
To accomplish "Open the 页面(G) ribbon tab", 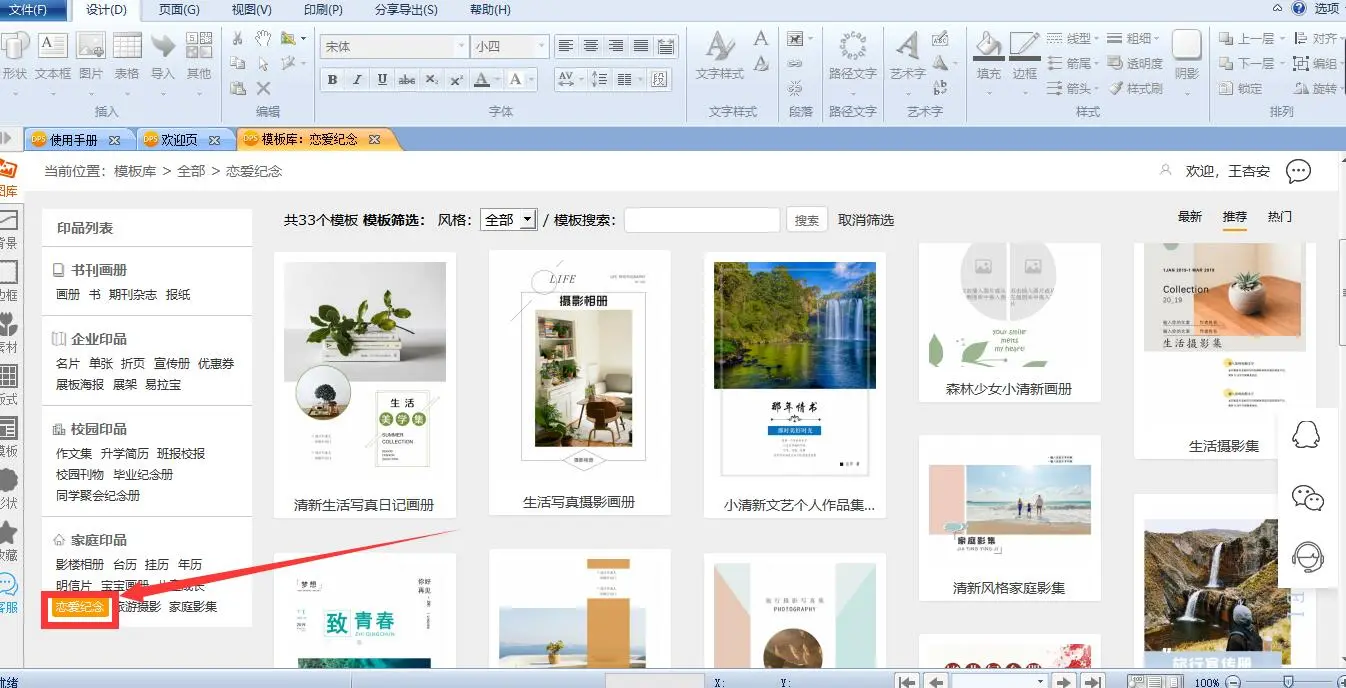I will (x=179, y=10).
